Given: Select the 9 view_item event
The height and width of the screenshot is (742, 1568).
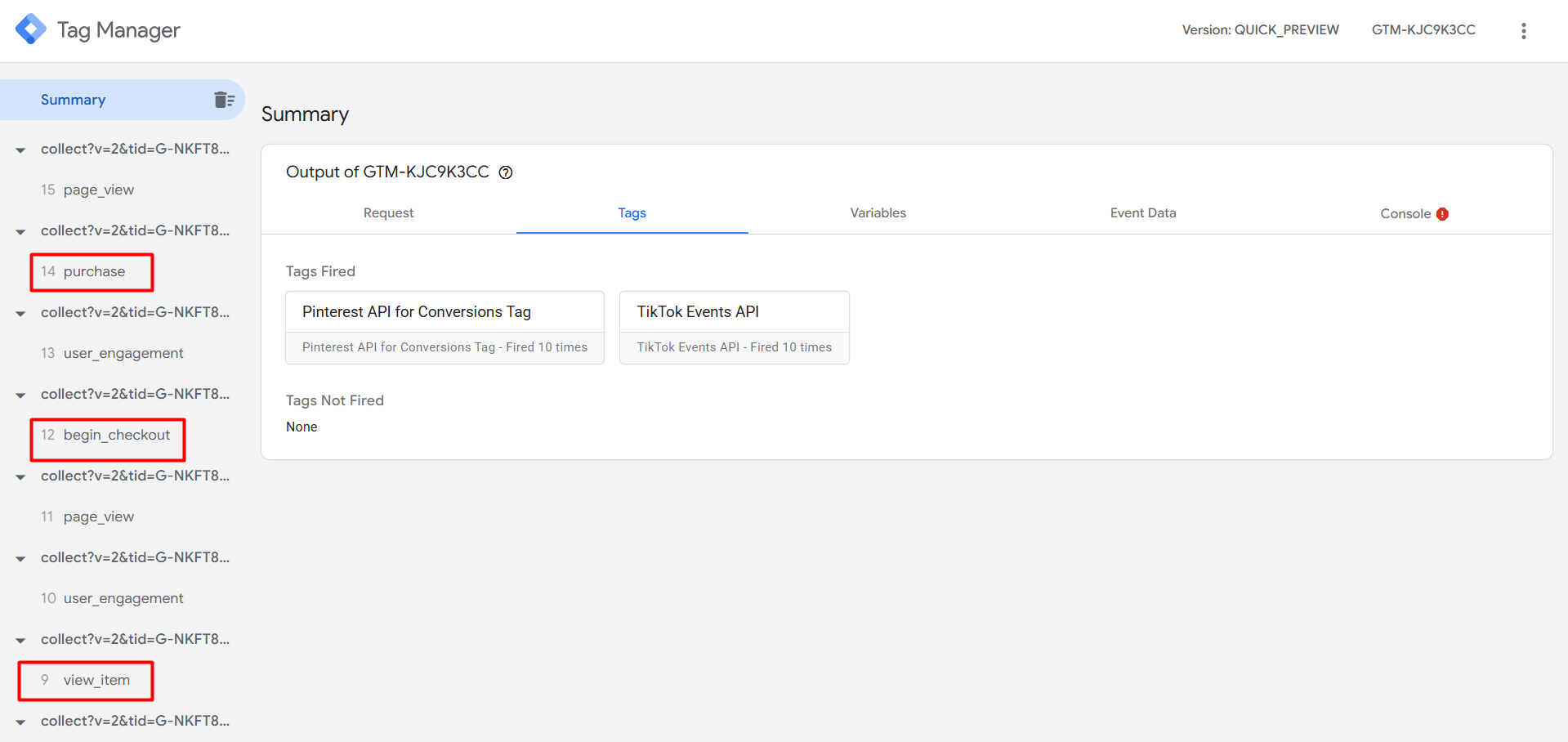Looking at the screenshot, I should click(x=96, y=680).
